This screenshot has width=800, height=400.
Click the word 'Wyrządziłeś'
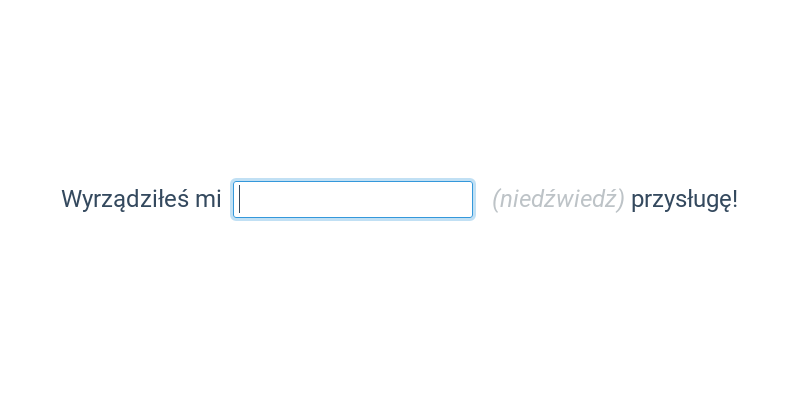click(126, 199)
